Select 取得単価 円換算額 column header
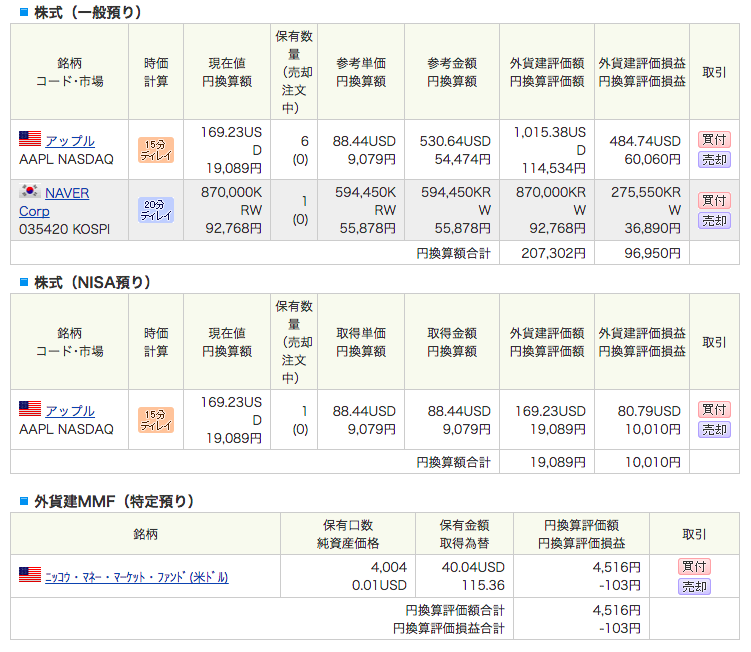Viewport: 751px width, 652px height. coord(361,342)
